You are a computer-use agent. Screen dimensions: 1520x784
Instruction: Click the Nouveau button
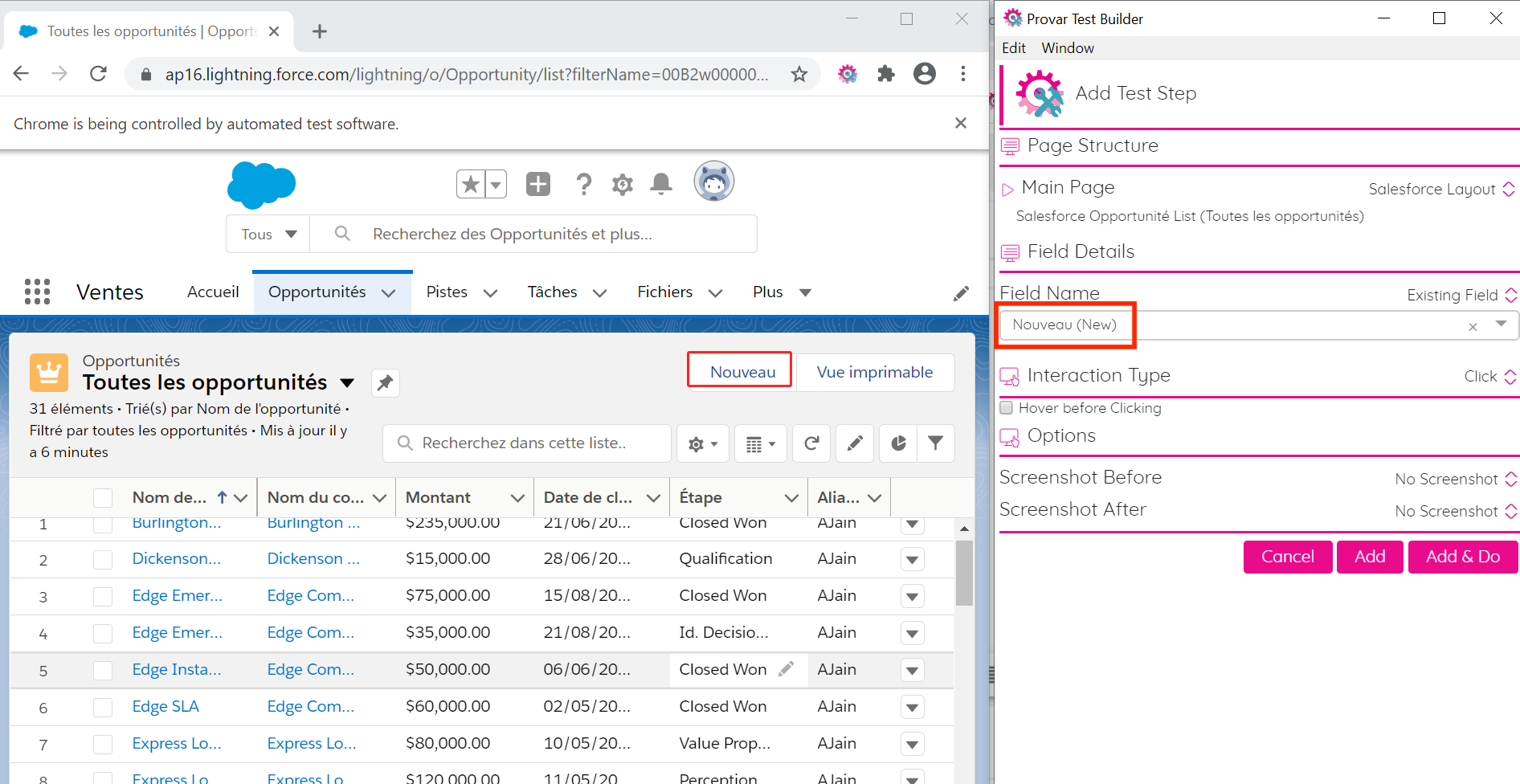(x=742, y=372)
